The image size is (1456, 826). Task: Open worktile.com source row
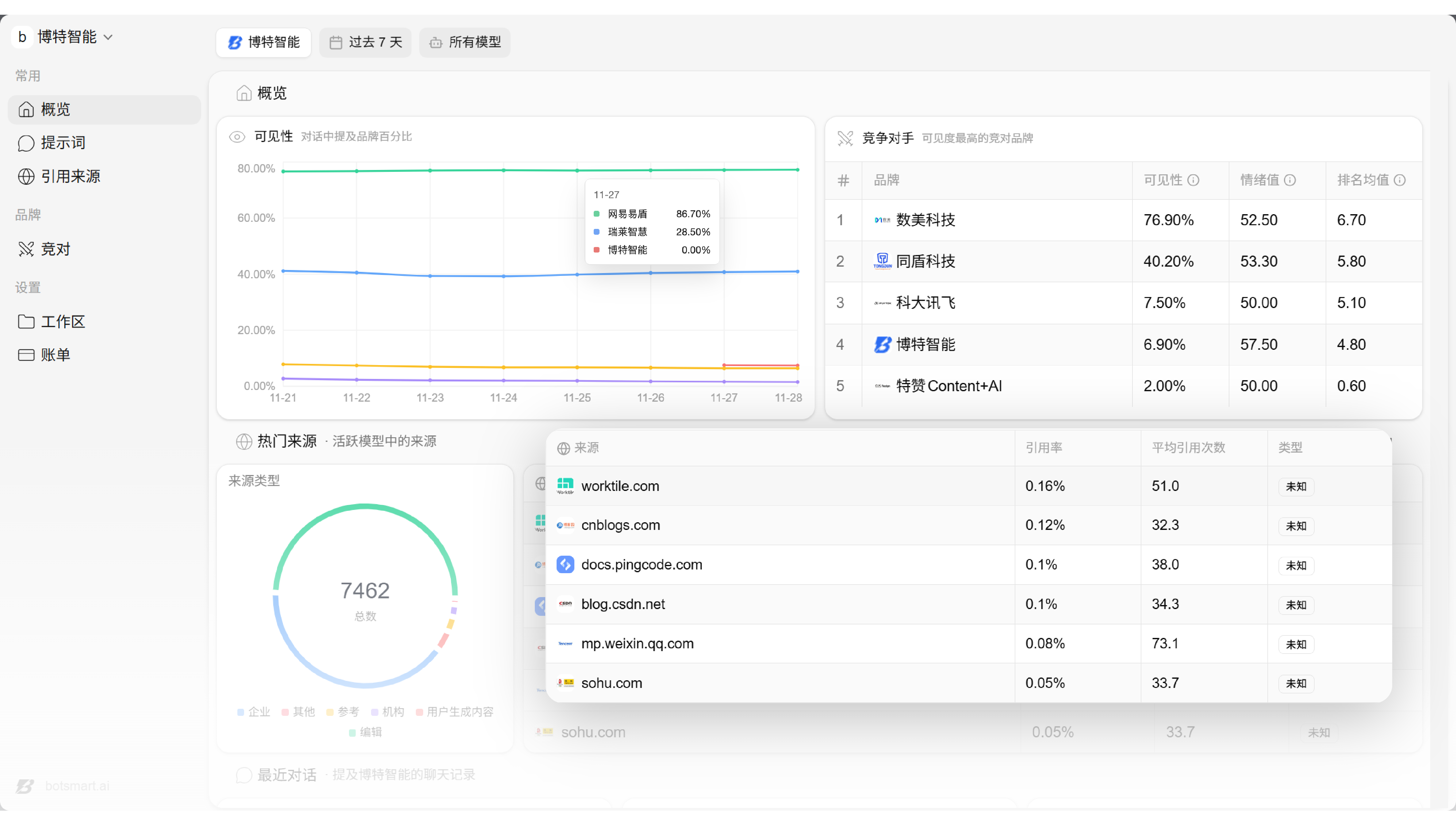620,486
